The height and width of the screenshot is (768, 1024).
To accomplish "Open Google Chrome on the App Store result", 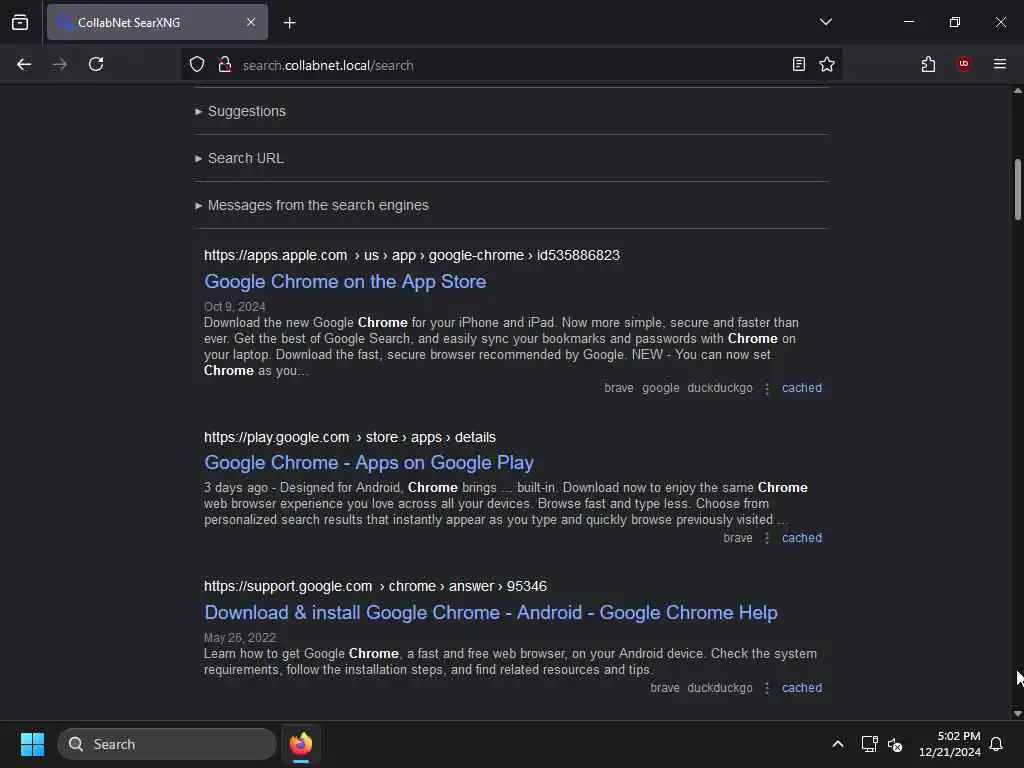I will tap(345, 281).
